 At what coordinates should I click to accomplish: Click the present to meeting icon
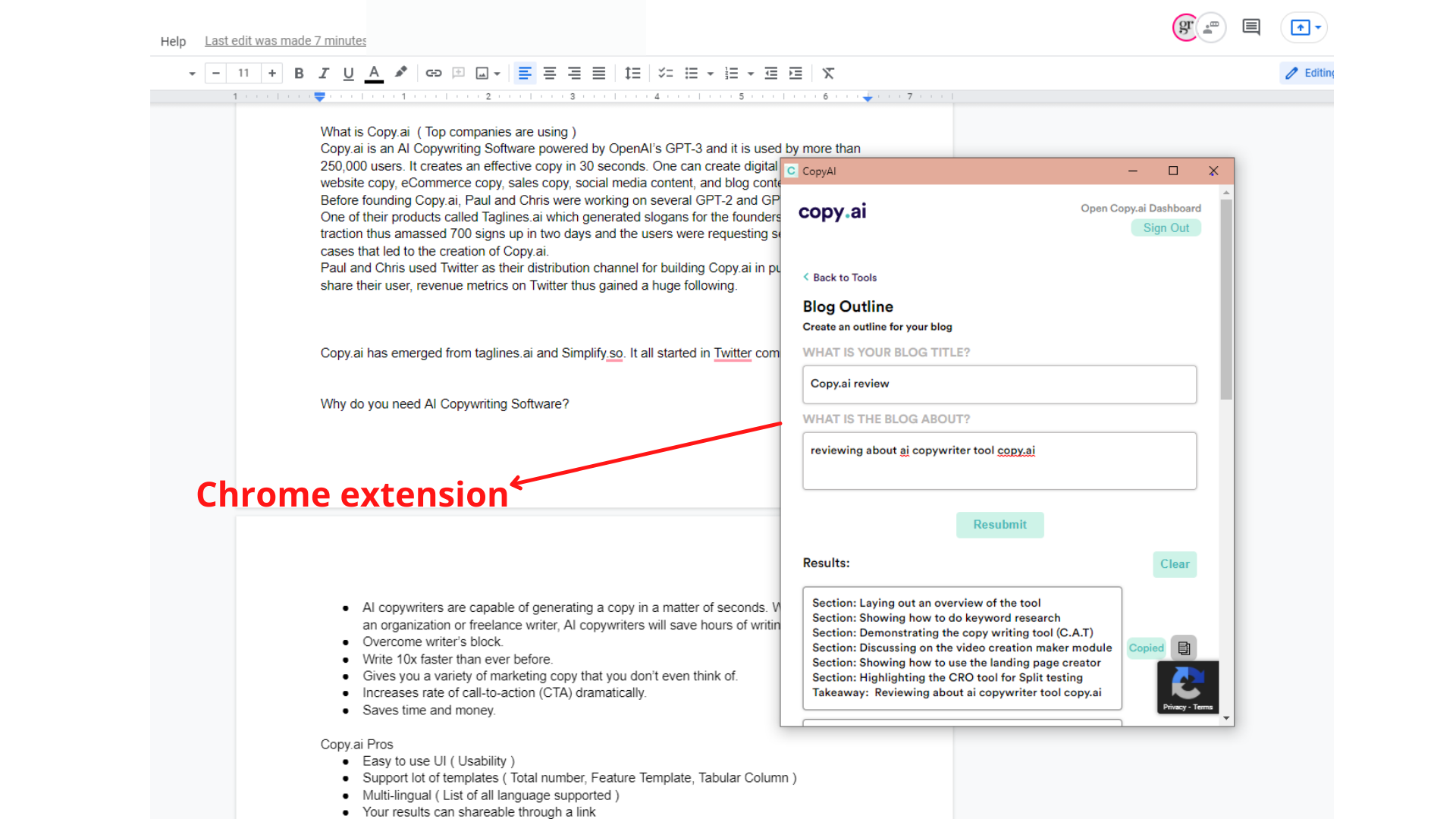click(1300, 27)
